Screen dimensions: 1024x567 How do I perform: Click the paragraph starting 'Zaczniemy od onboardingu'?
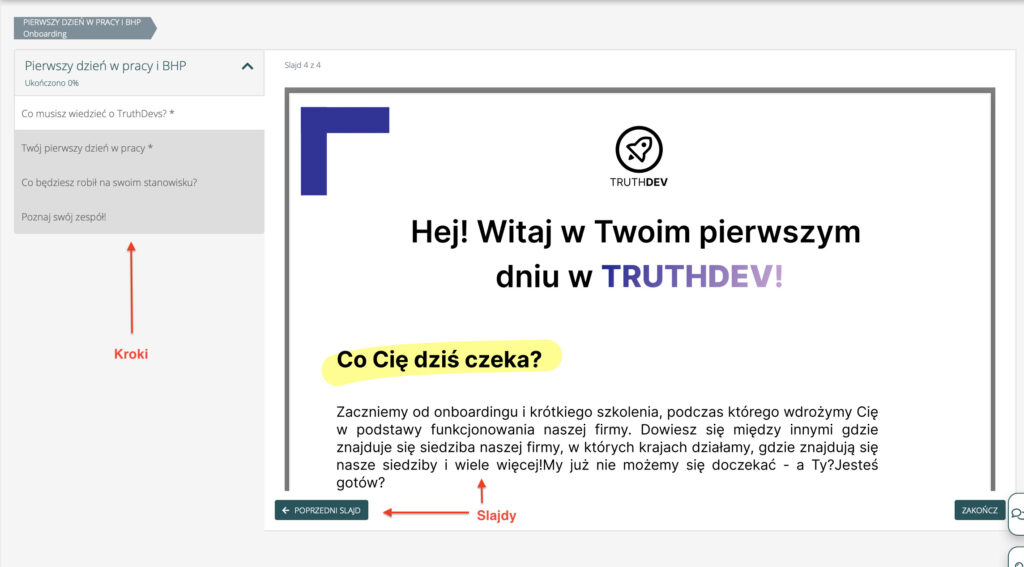(607, 447)
